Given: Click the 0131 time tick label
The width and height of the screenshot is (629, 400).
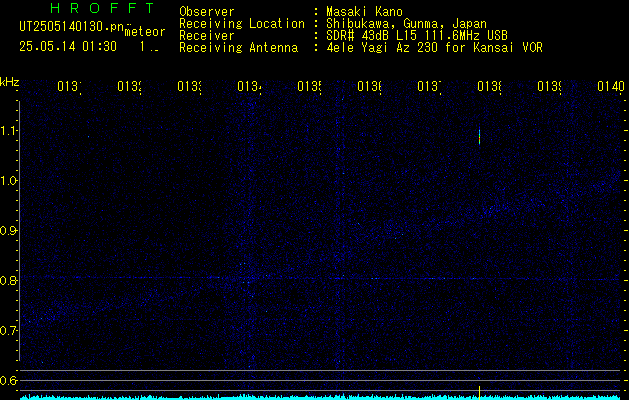Looking at the screenshot, I should [69, 86].
